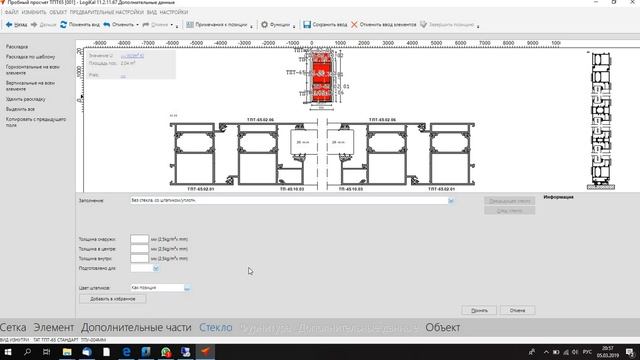Open the Цвет штапиков selector

187,288
